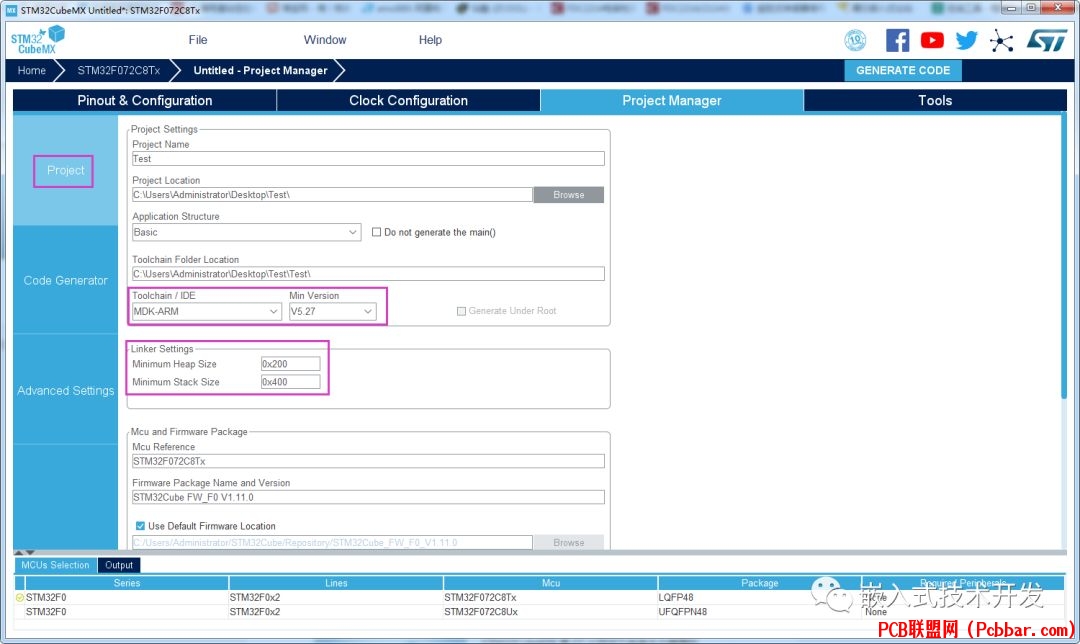Switch to MCUs Selection tab

55,565
